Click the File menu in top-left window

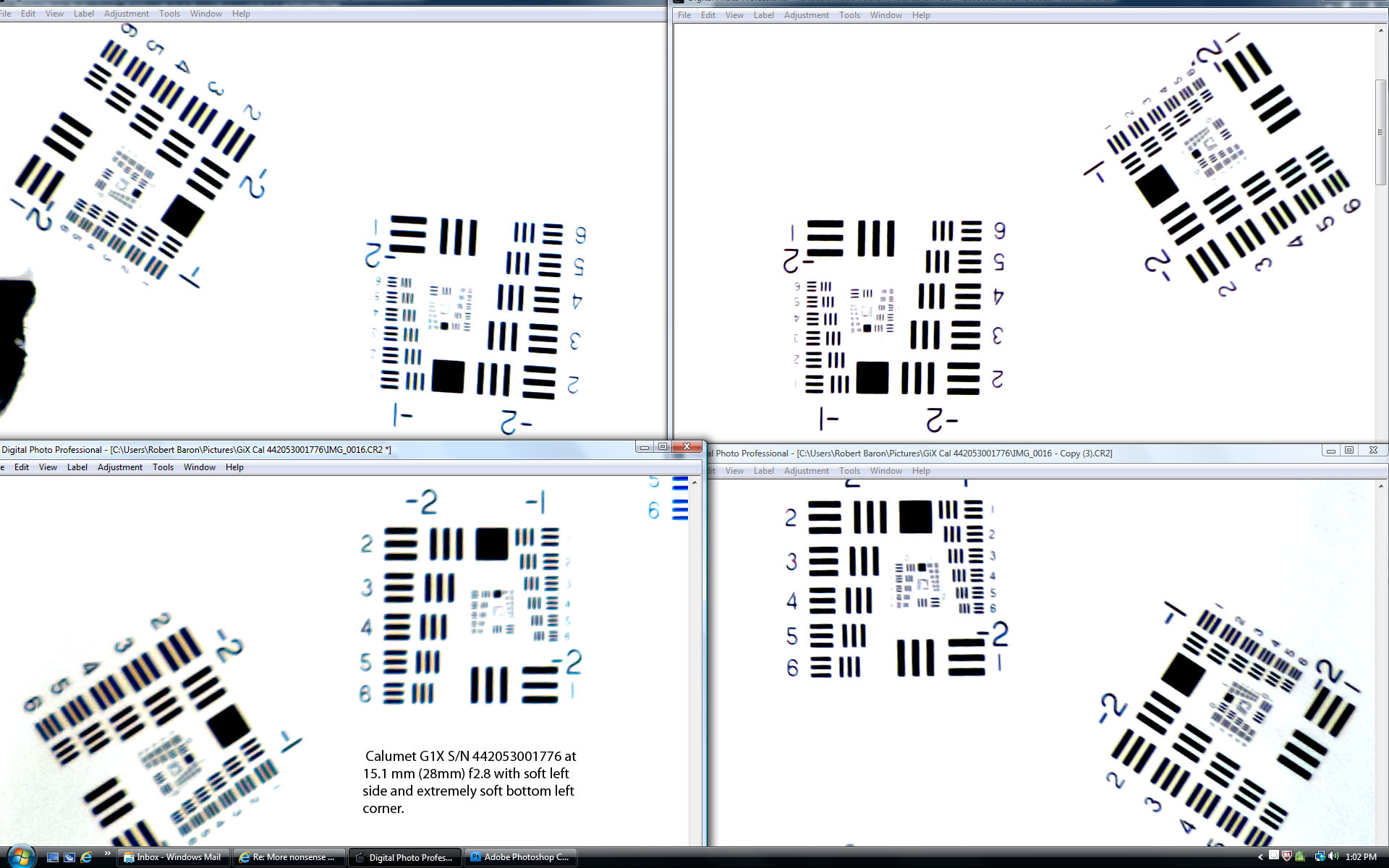7,13
